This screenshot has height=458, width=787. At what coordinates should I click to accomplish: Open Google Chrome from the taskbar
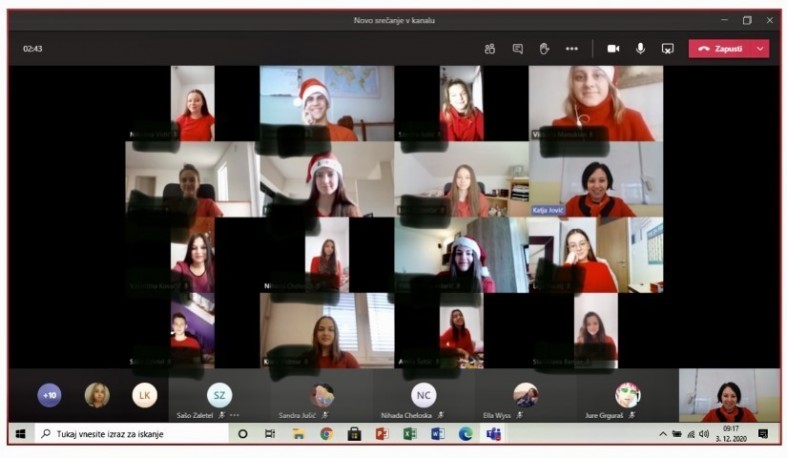(x=326, y=434)
